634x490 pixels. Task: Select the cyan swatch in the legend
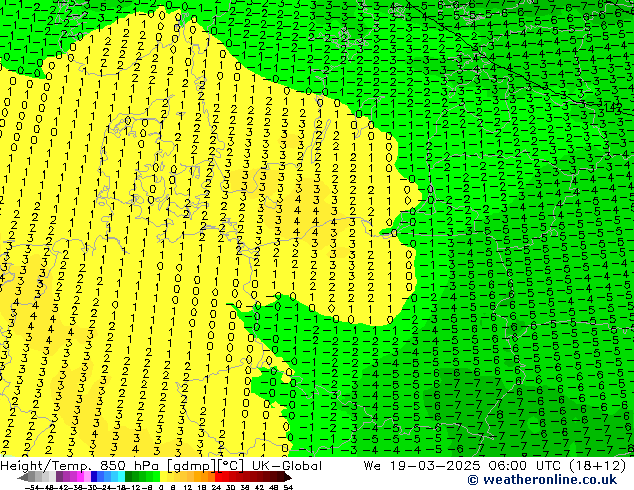(x=121, y=477)
